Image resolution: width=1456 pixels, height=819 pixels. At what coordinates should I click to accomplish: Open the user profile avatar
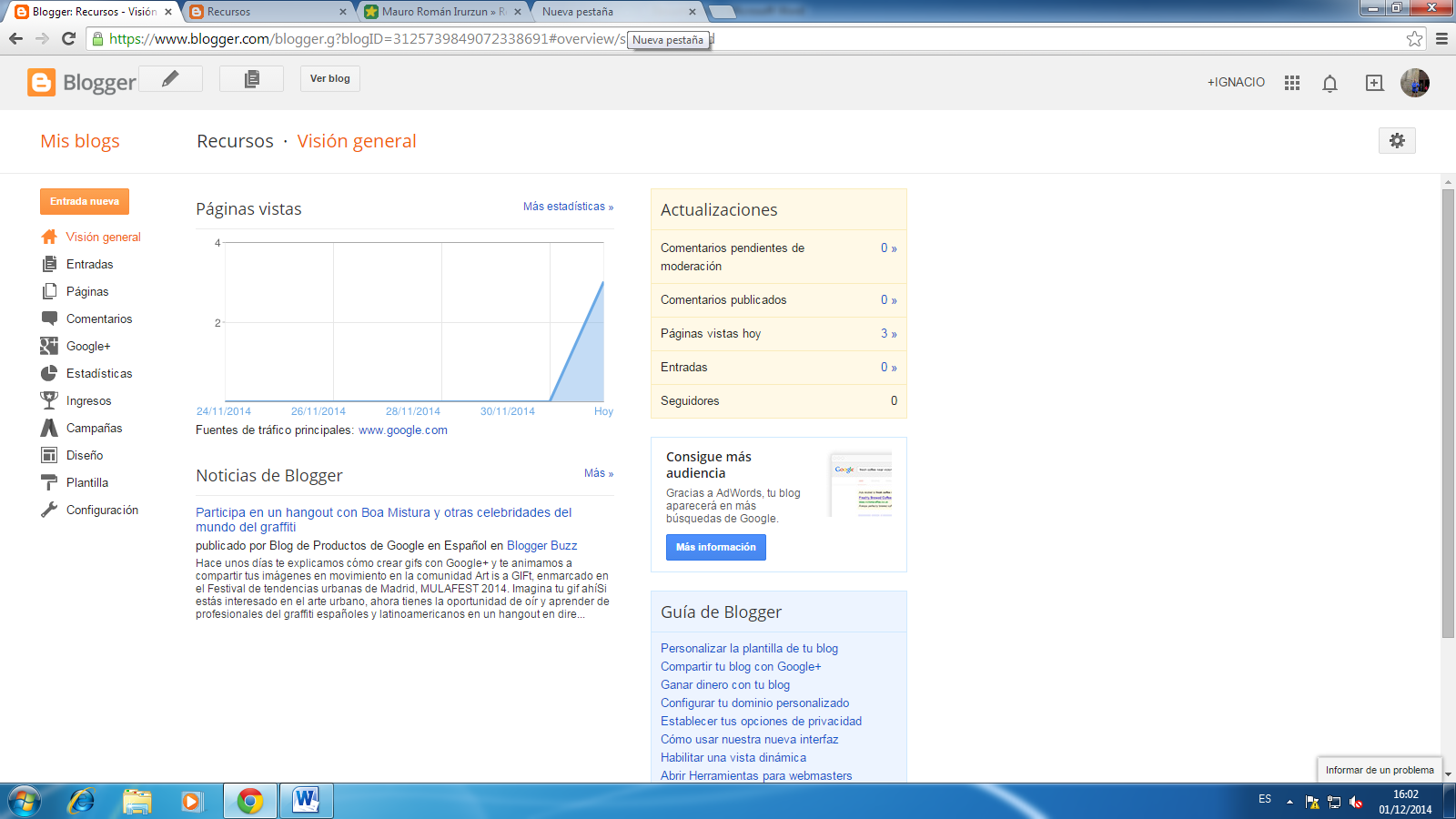pyautogui.click(x=1415, y=83)
